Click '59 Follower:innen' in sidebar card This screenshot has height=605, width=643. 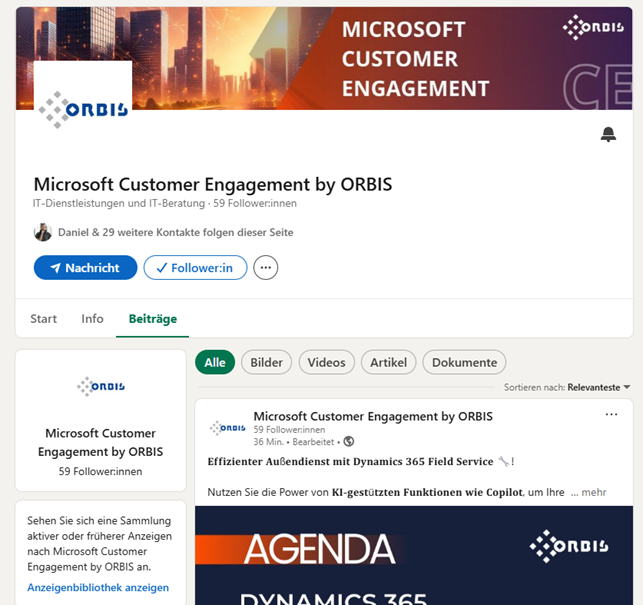100,472
